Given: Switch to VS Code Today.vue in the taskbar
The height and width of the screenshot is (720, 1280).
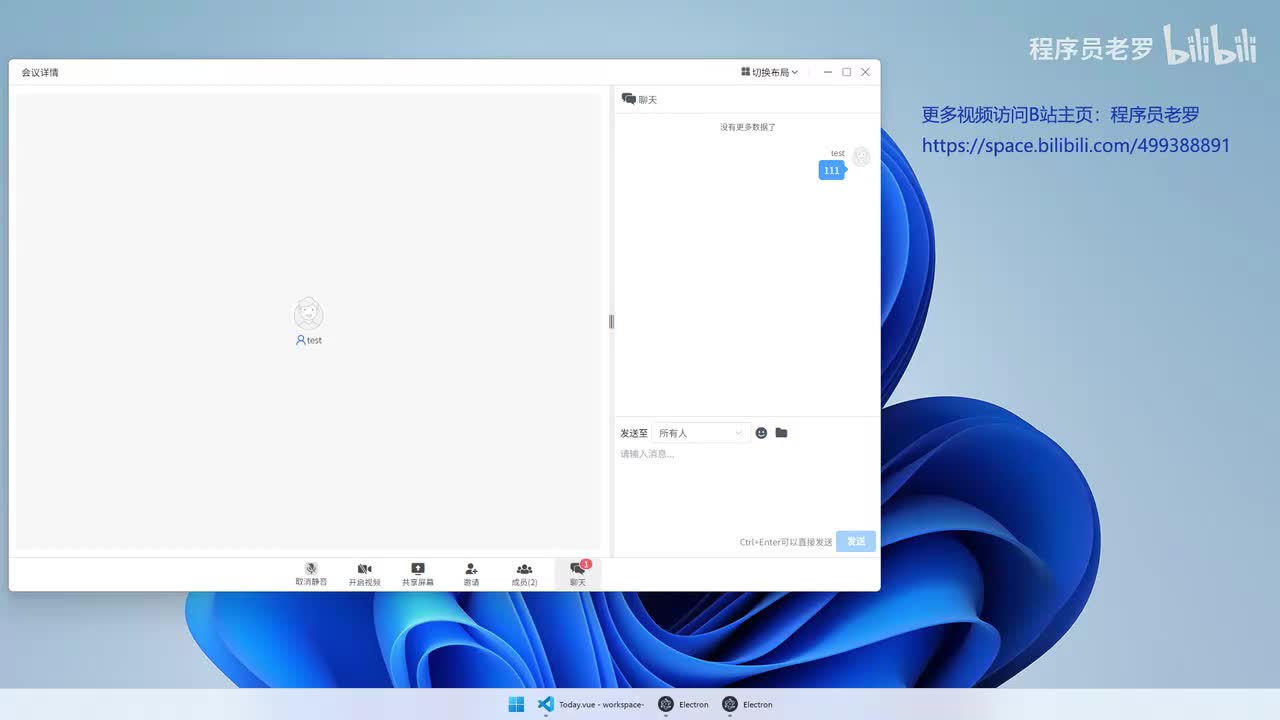Looking at the screenshot, I should pos(590,704).
